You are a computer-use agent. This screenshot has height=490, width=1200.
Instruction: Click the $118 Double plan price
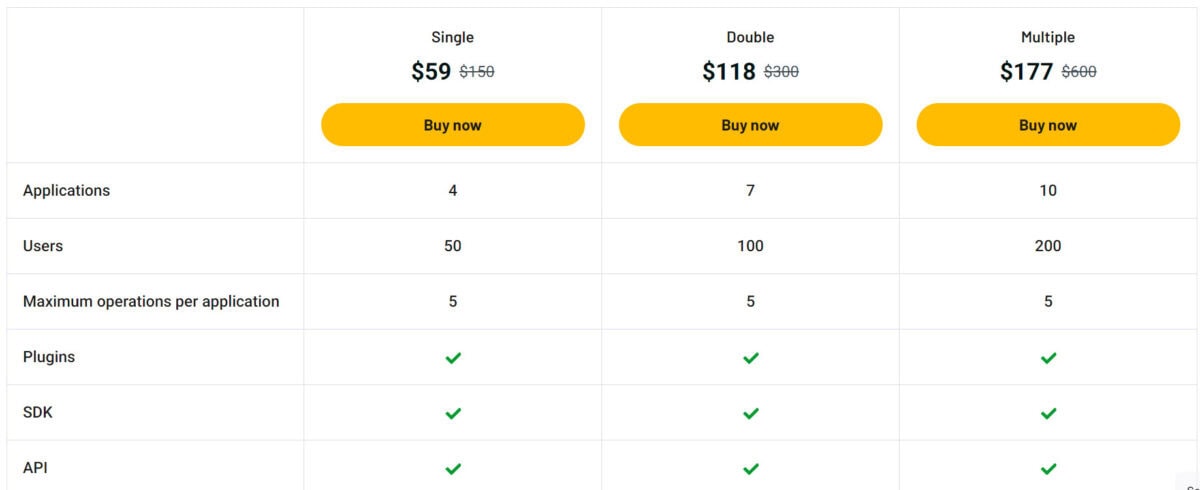729,71
